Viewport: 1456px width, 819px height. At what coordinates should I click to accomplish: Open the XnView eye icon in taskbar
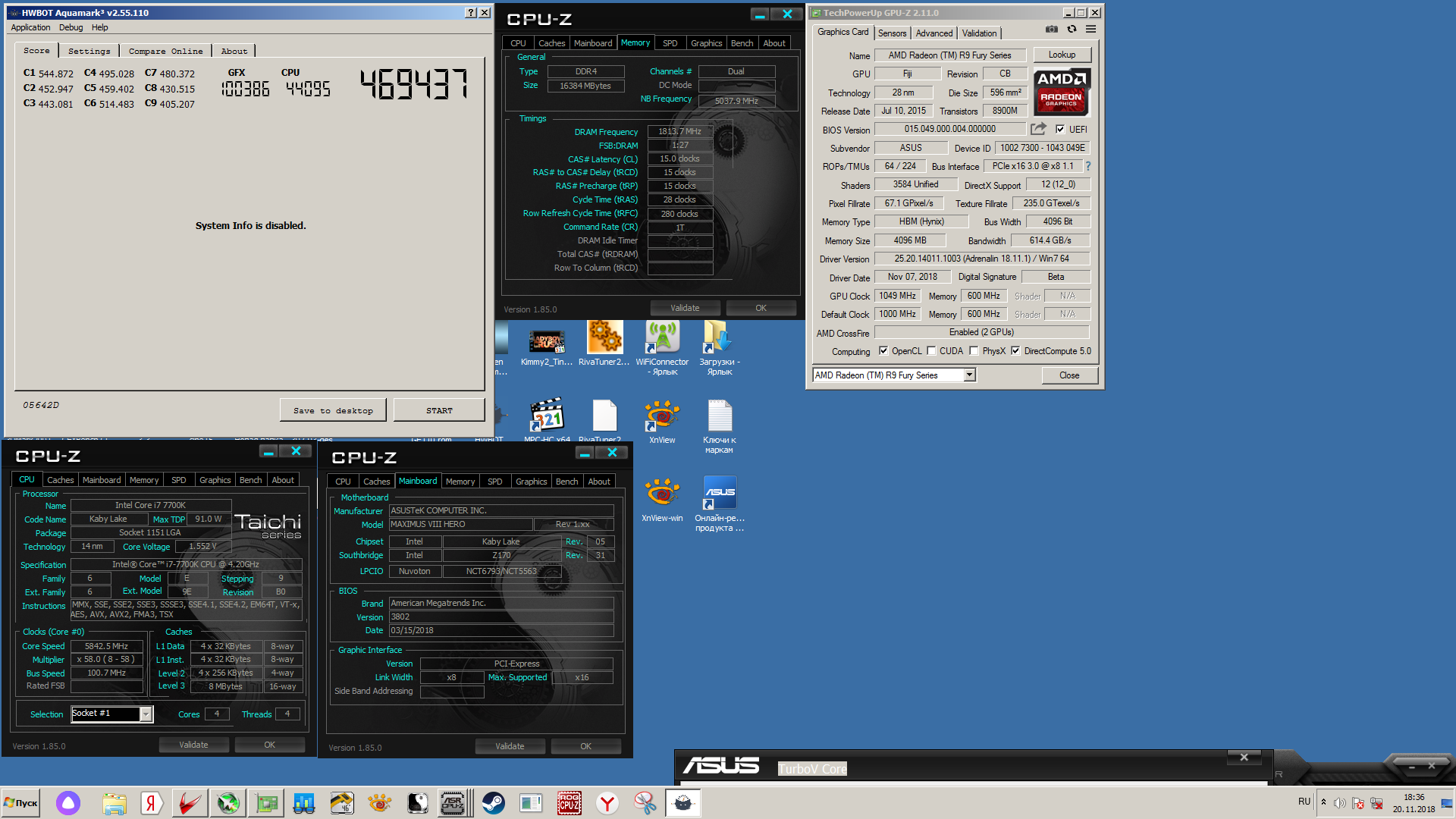(x=379, y=803)
